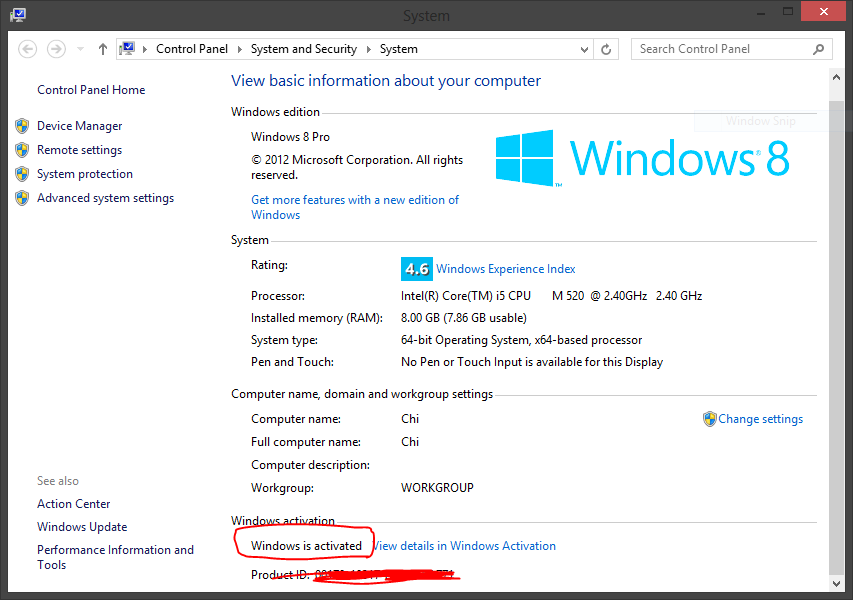Open Windows Update link

point(82,527)
